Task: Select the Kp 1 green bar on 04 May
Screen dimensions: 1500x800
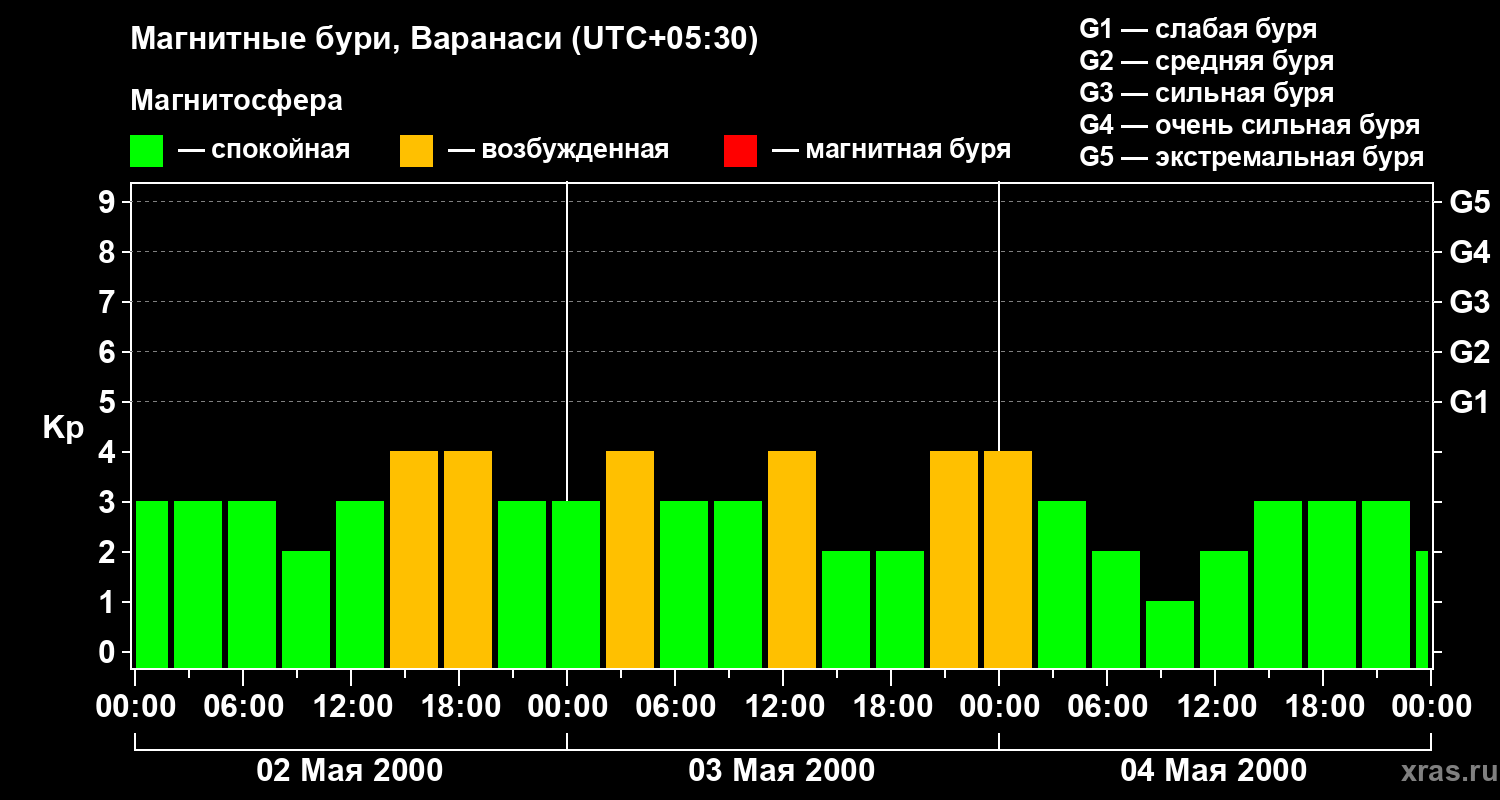Action: [x=1170, y=635]
